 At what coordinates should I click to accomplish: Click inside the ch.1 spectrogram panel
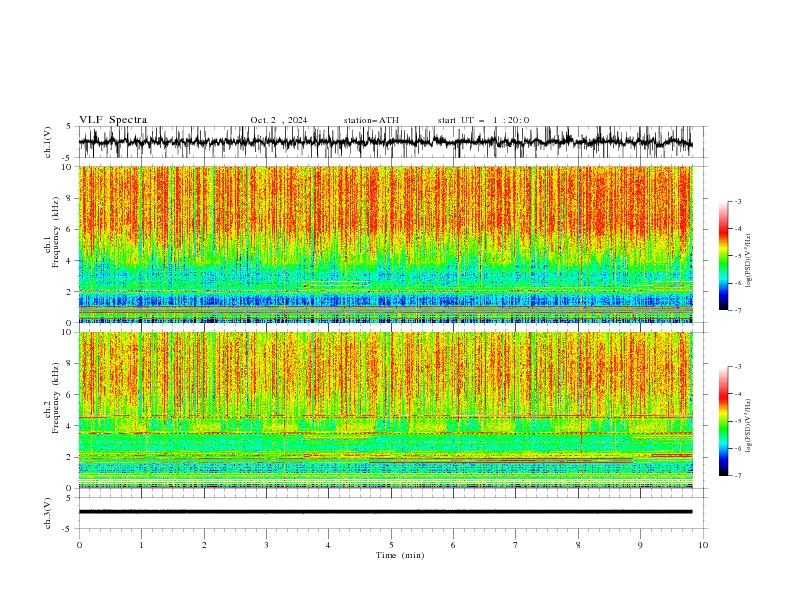pyautogui.click(x=385, y=244)
